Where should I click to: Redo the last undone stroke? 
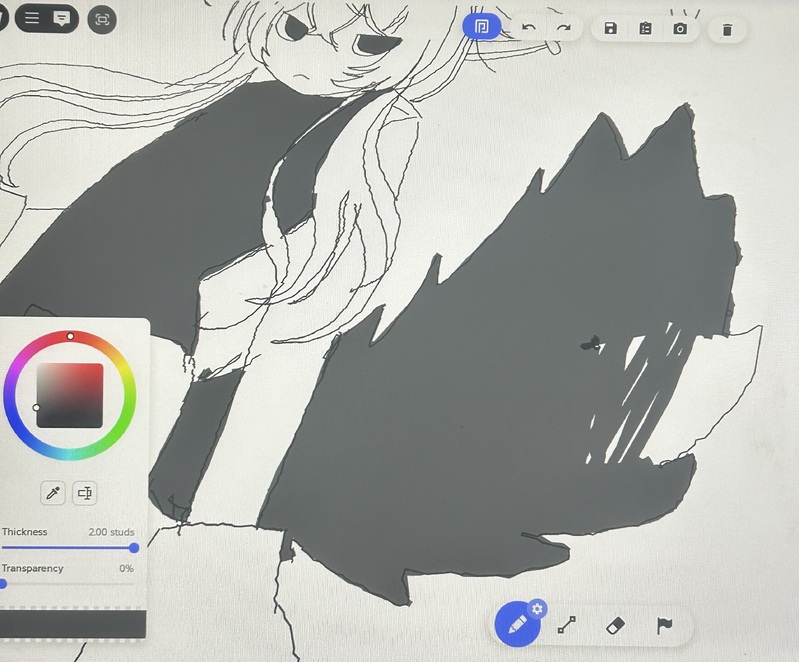pyautogui.click(x=564, y=28)
